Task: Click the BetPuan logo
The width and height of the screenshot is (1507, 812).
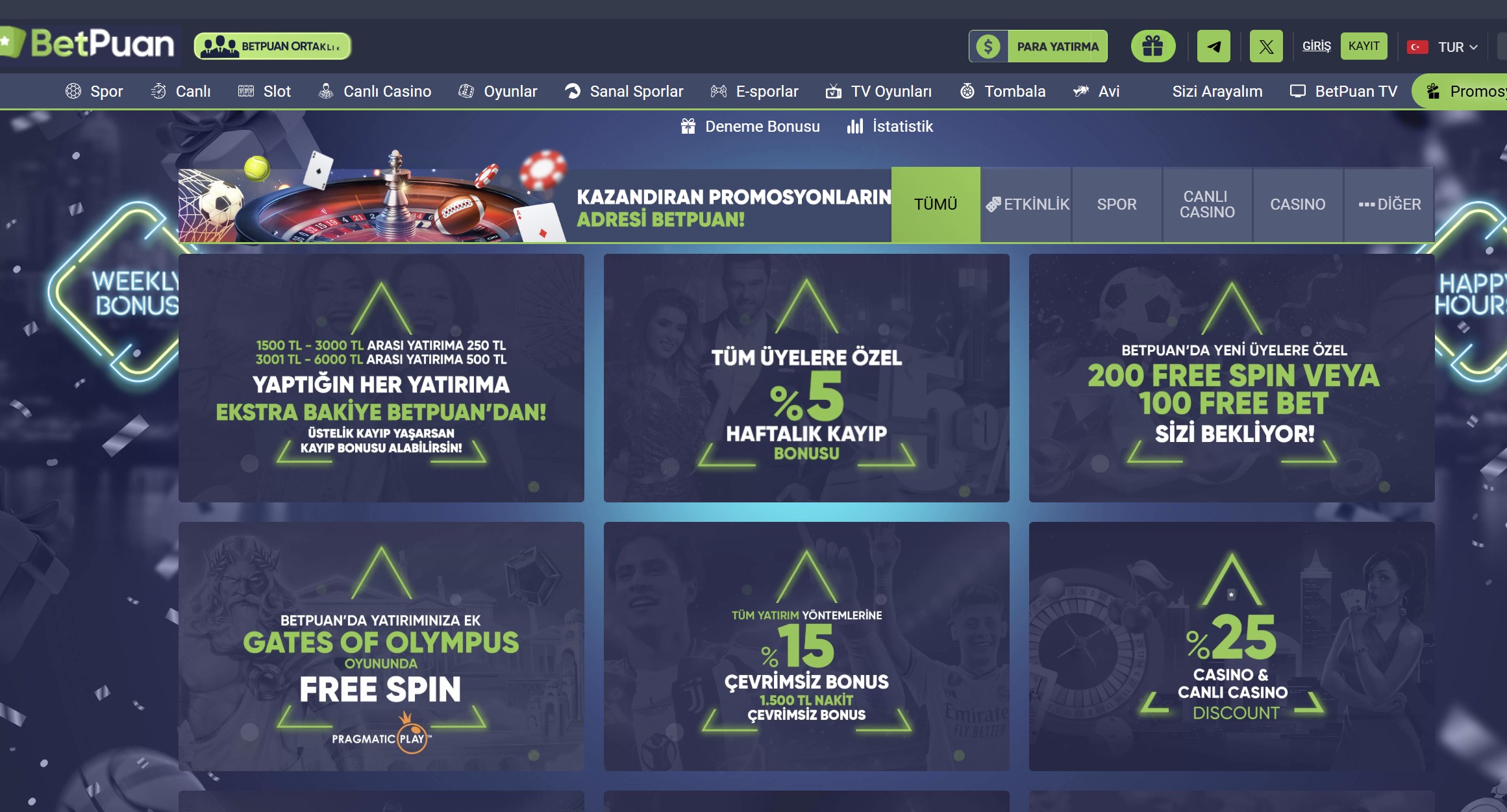Action: [91, 44]
